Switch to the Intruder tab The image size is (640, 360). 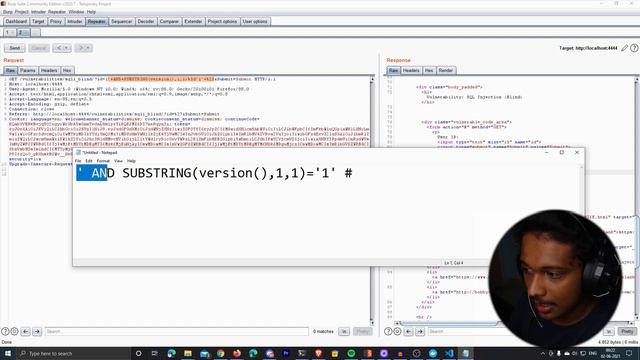[75, 22]
